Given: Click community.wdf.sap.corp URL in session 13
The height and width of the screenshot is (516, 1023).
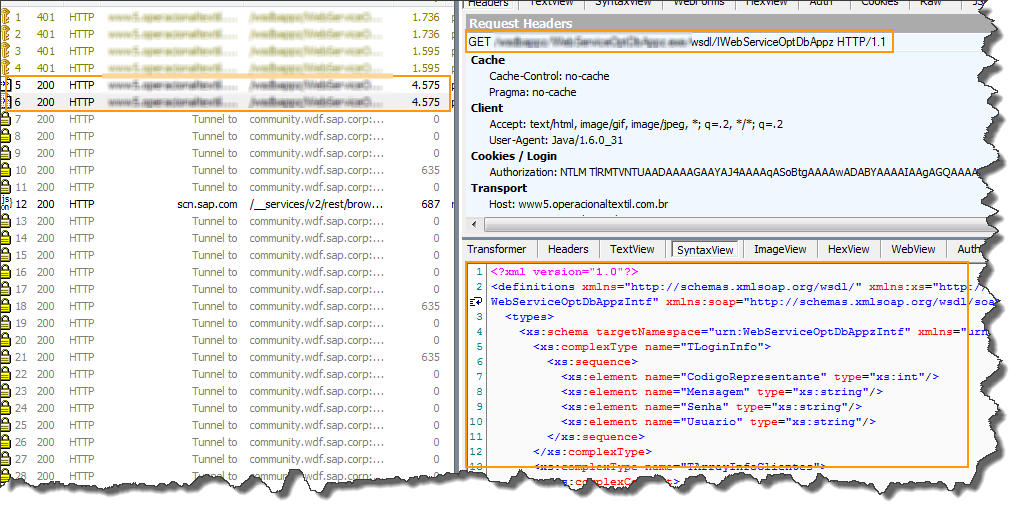Looking at the screenshot, I should 316,220.
